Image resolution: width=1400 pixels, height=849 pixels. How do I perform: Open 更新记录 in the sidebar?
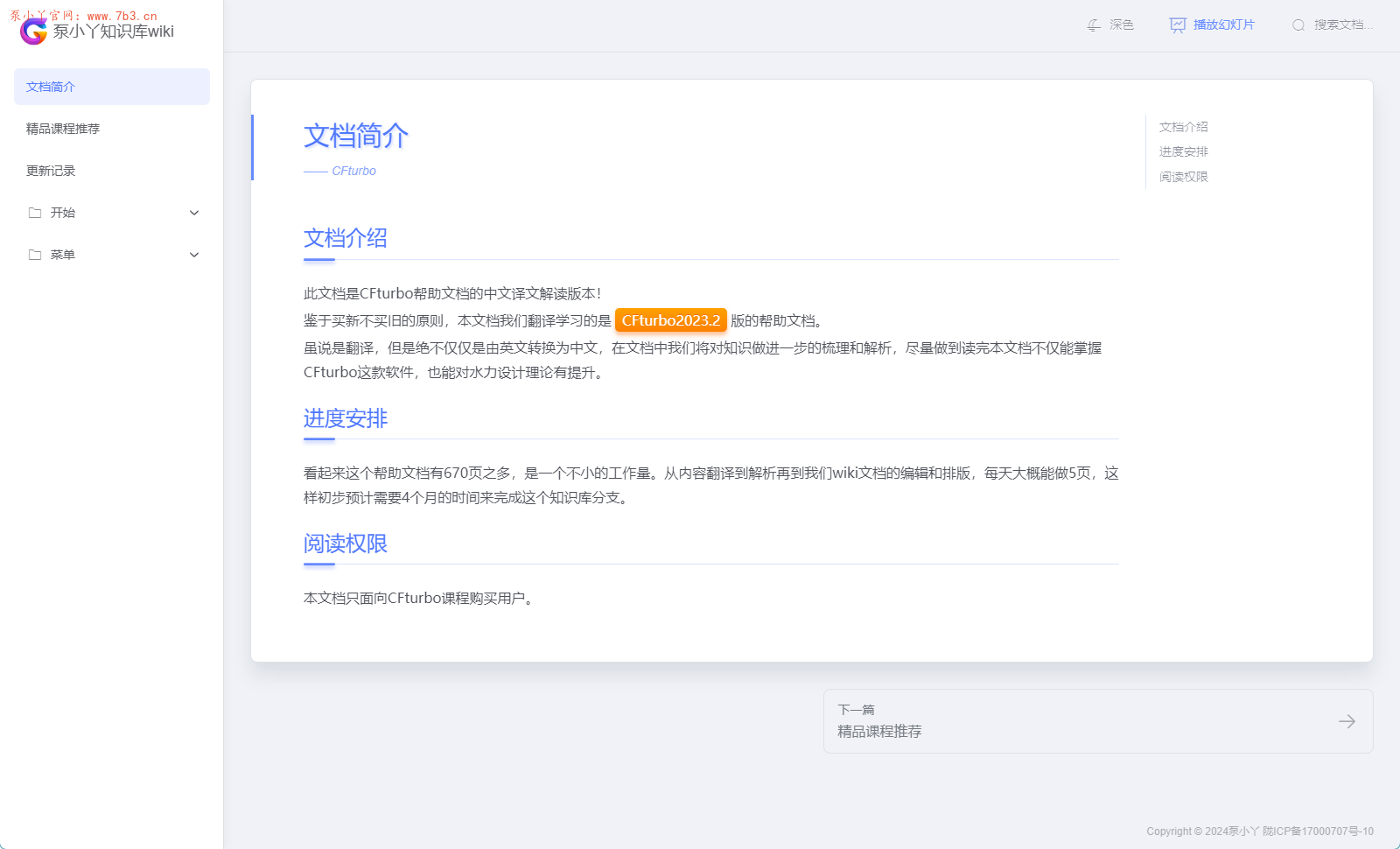point(112,171)
